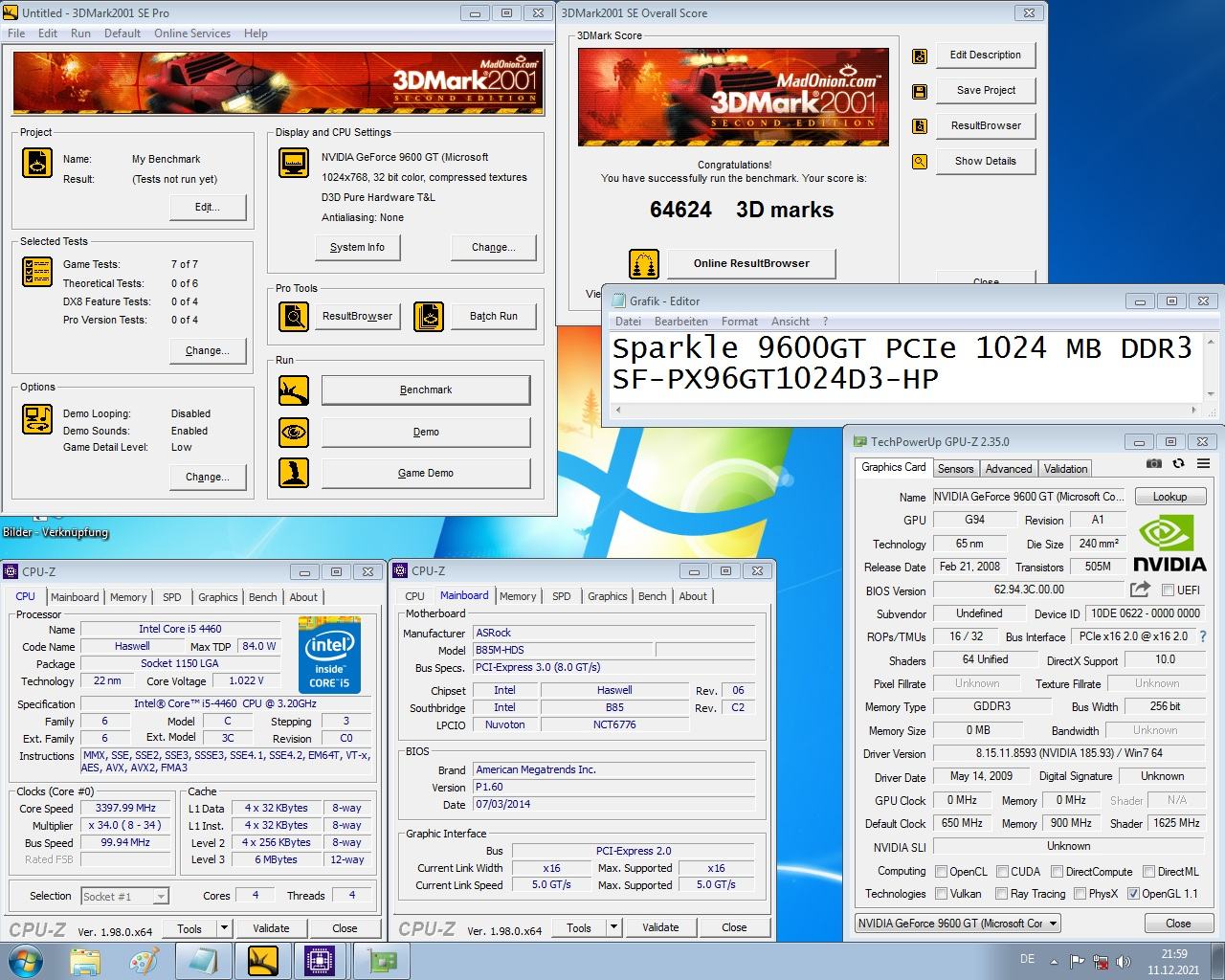Click the Online ResultBrowser button
The image size is (1225, 980).
point(751,264)
